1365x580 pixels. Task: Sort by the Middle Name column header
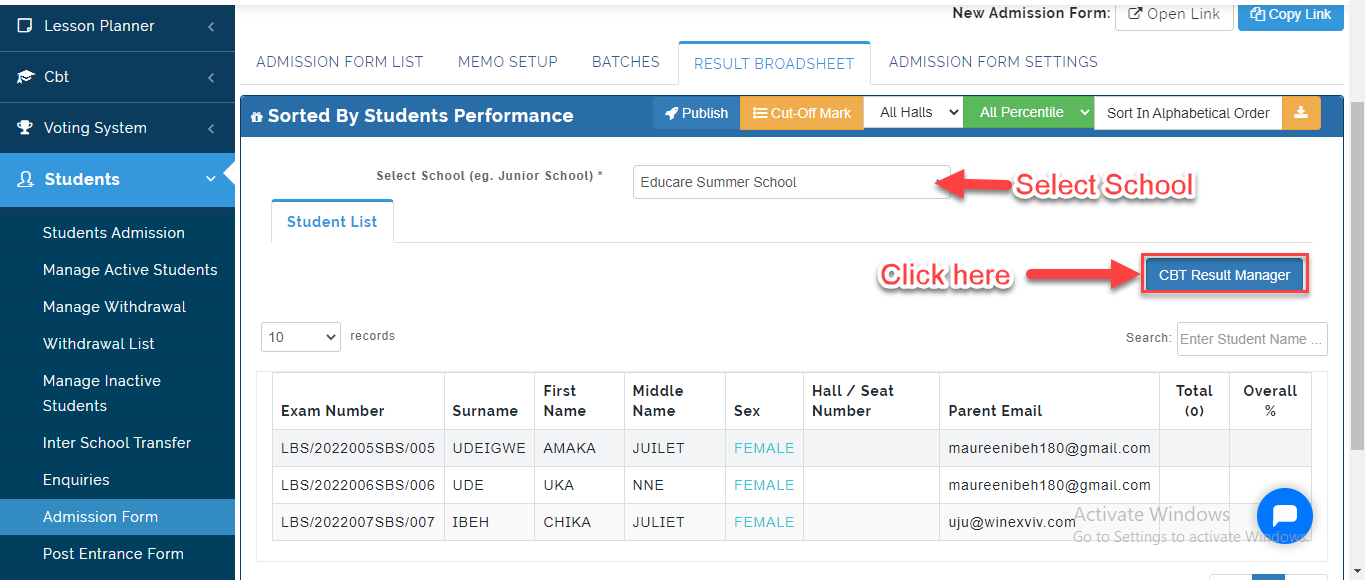pos(674,401)
